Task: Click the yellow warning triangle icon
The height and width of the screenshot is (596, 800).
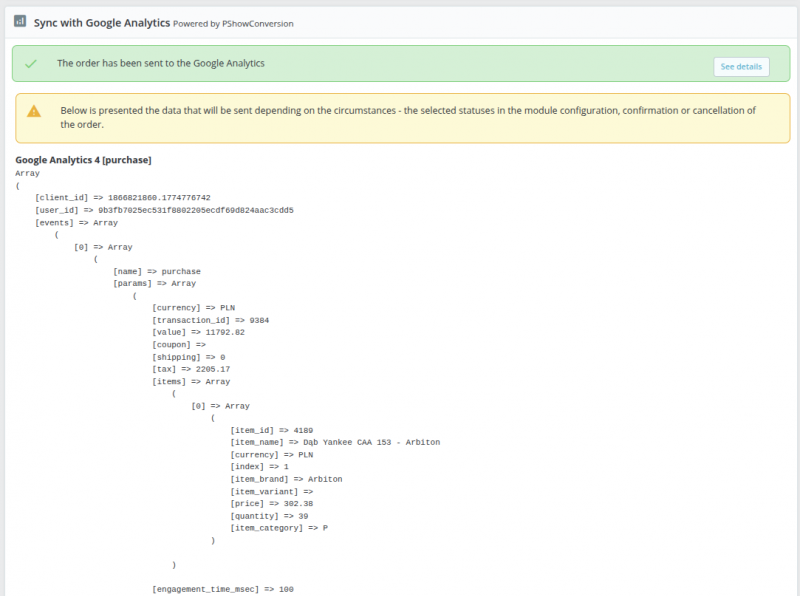Action: [34, 111]
